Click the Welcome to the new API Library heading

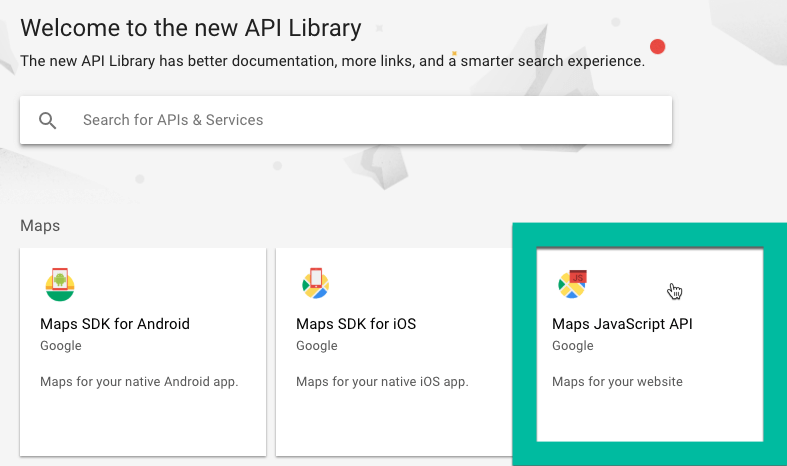tap(191, 27)
